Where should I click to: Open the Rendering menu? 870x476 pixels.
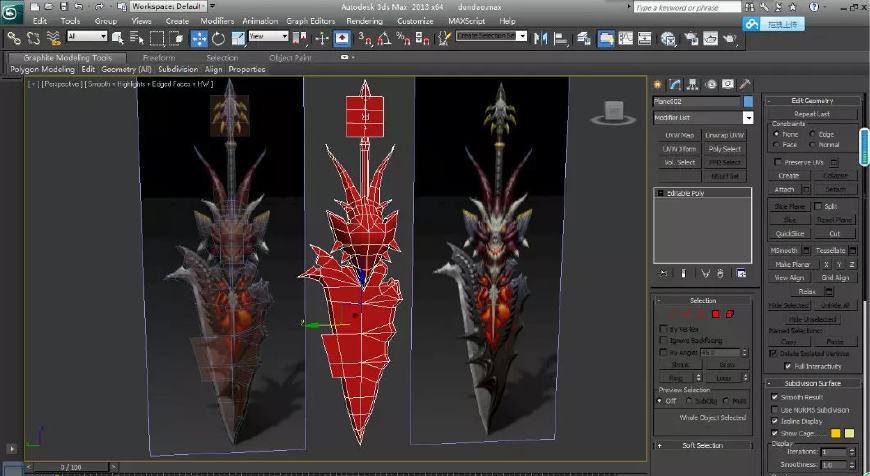pos(365,21)
